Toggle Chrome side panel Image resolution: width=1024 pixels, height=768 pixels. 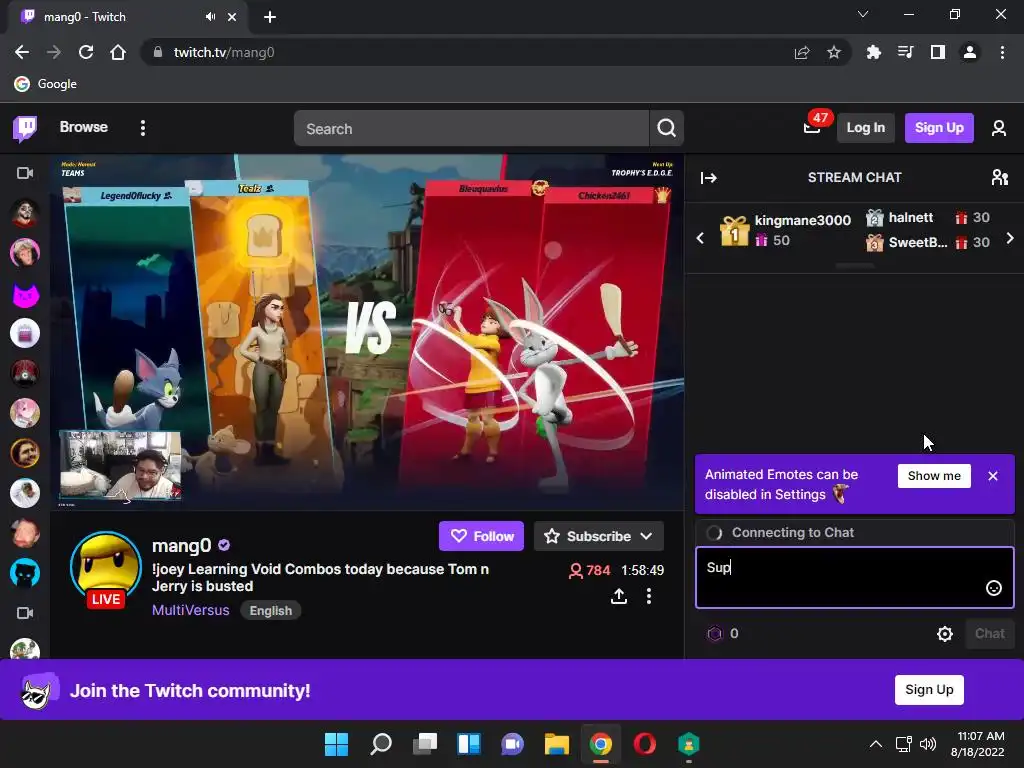[937, 52]
